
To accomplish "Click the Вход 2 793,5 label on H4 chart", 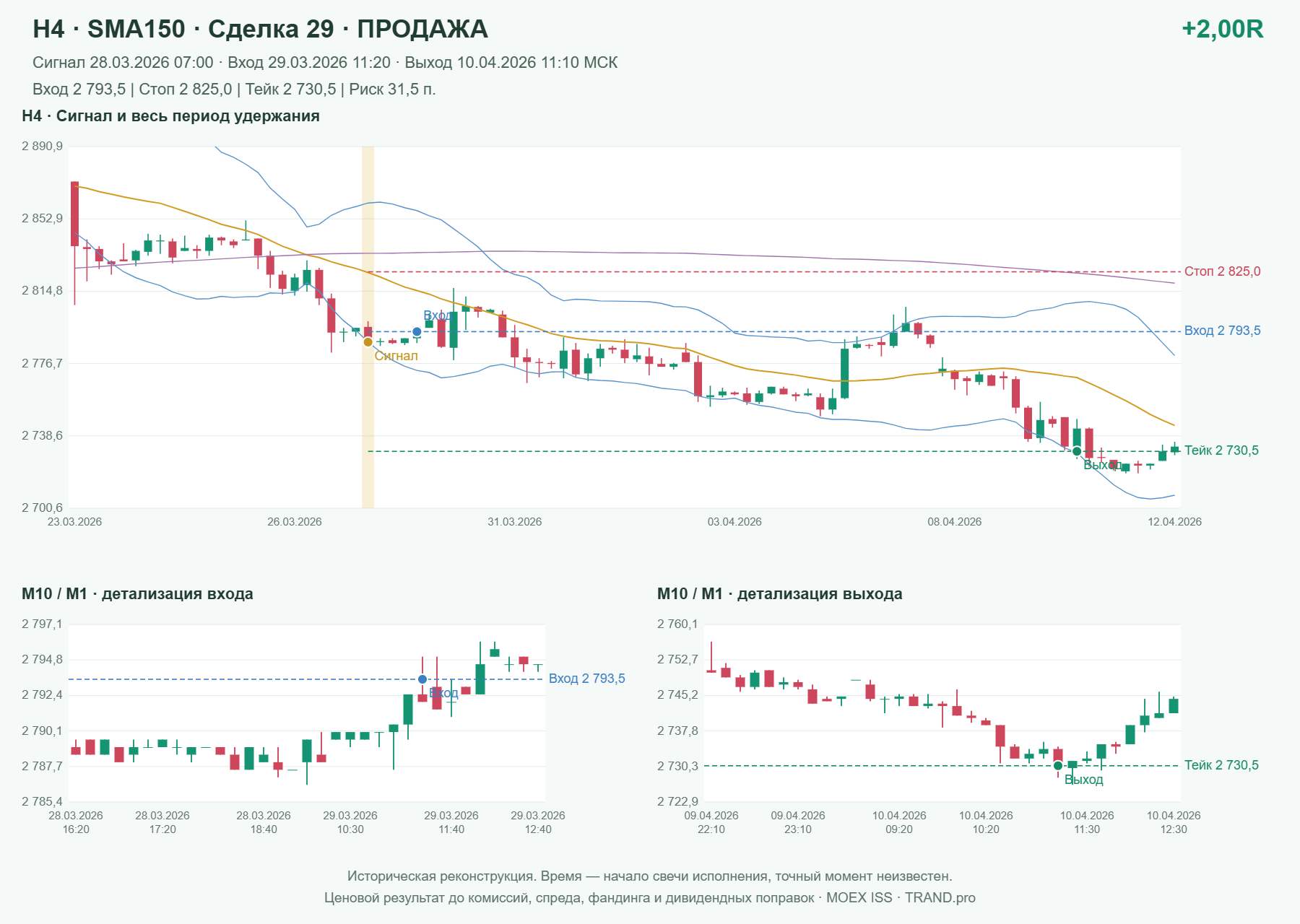I will (1222, 331).
